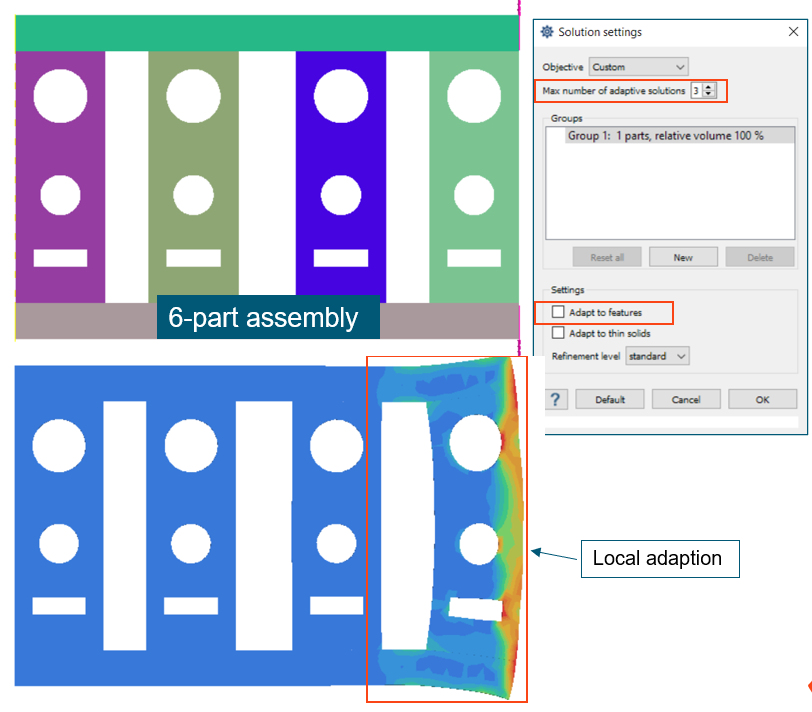This screenshot has width=812, height=712.
Task: Open the Objective dropdown
Action: pos(638,67)
